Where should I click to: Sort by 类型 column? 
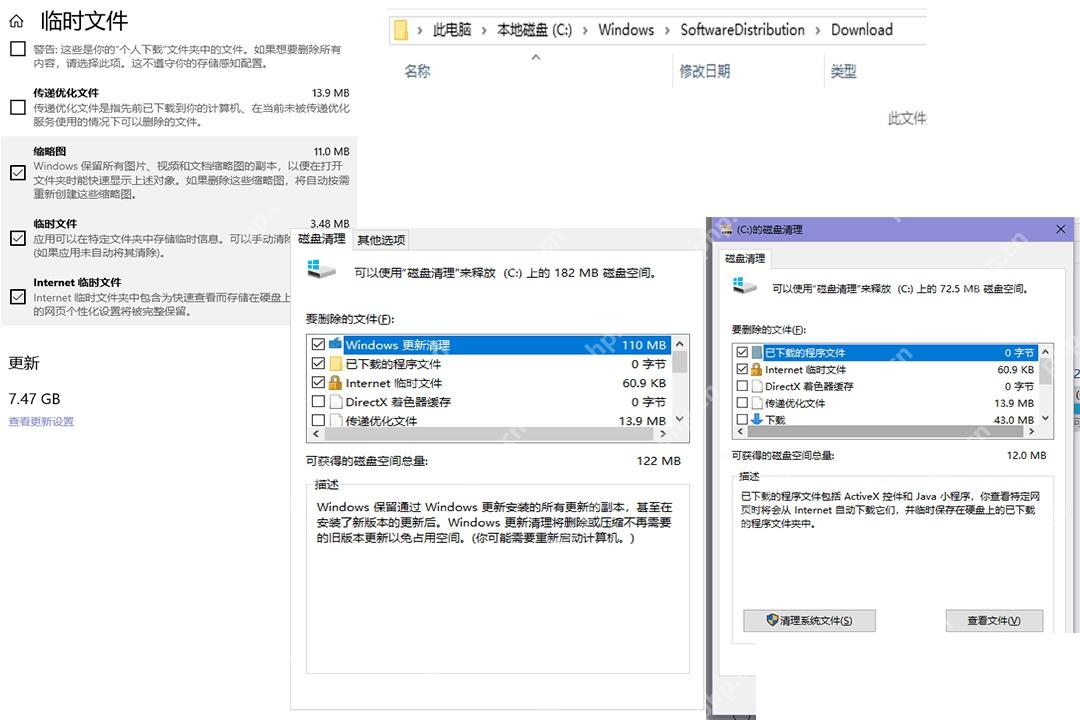tap(844, 71)
